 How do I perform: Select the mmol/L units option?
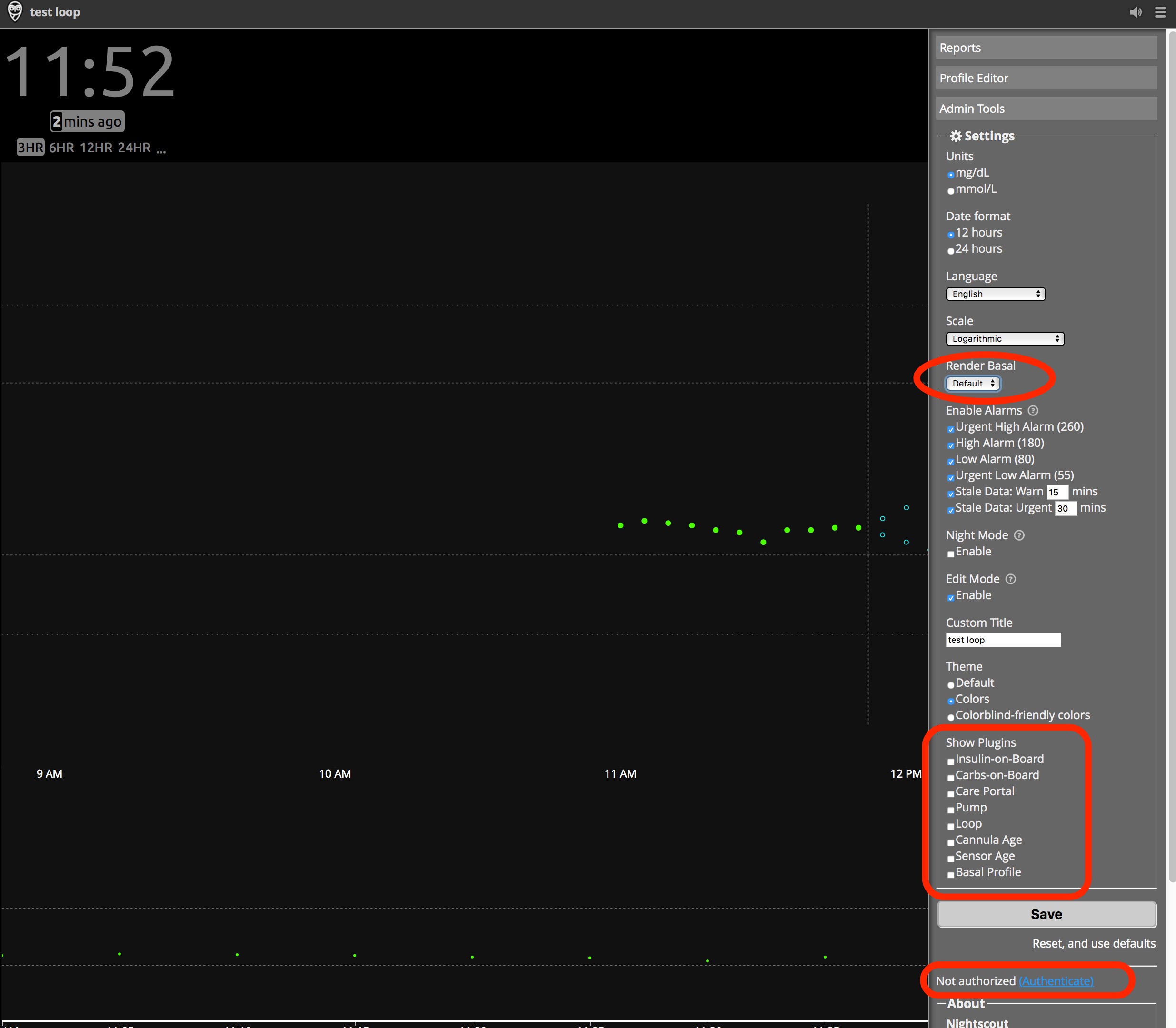pos(951,191)
